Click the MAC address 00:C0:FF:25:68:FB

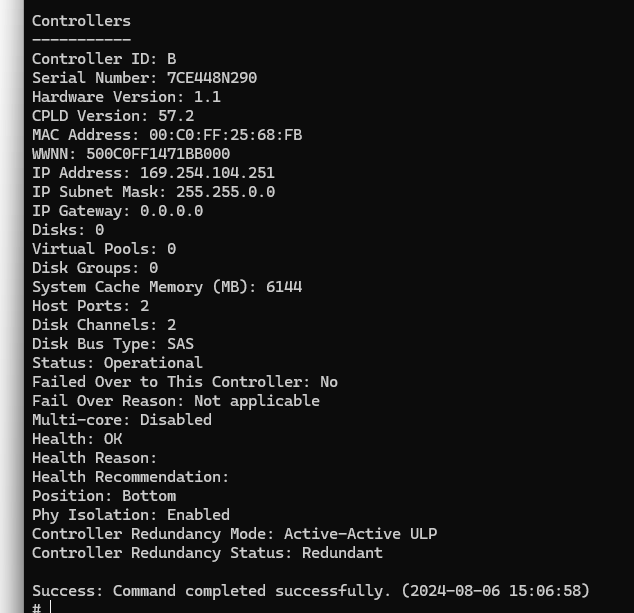(226, 135)
